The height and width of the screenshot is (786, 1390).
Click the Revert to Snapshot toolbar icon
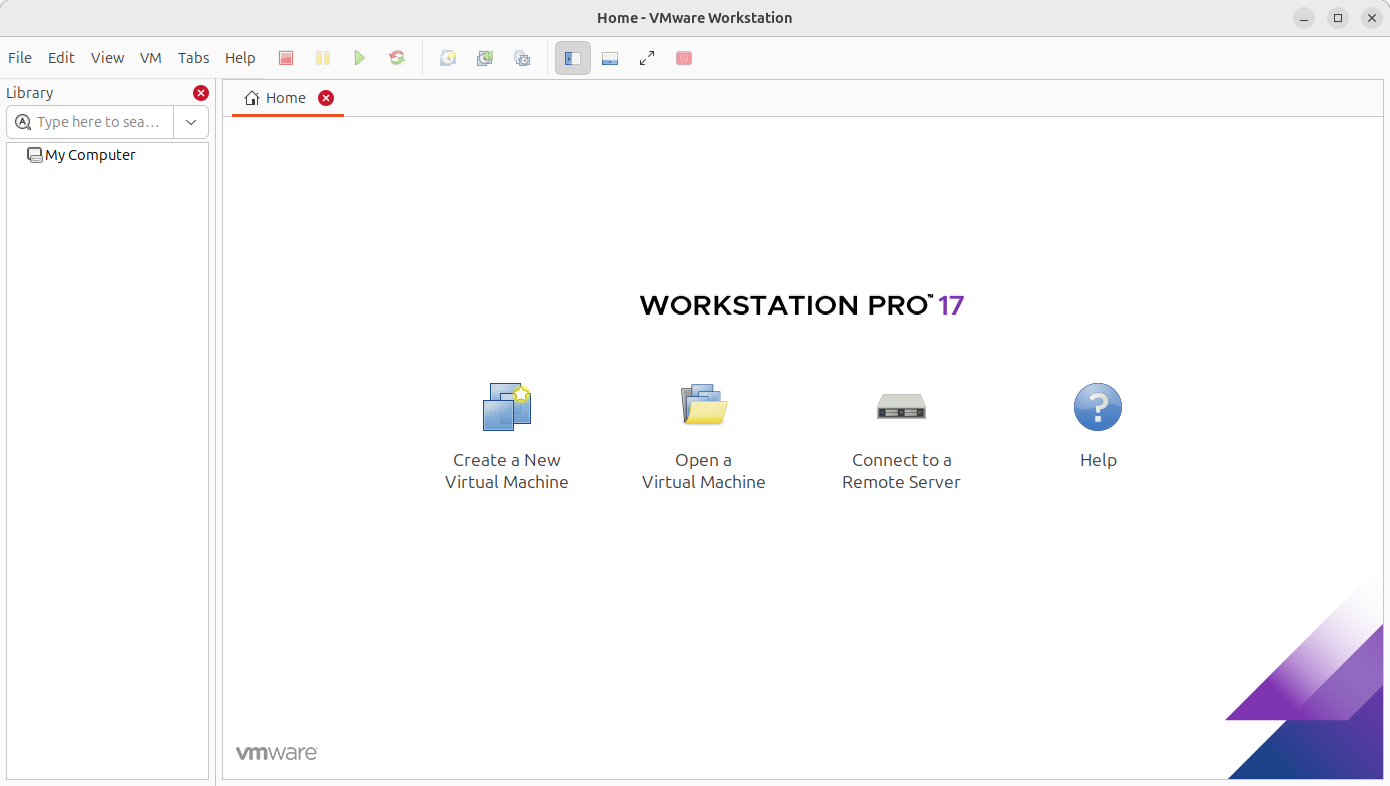coord(485,58)
